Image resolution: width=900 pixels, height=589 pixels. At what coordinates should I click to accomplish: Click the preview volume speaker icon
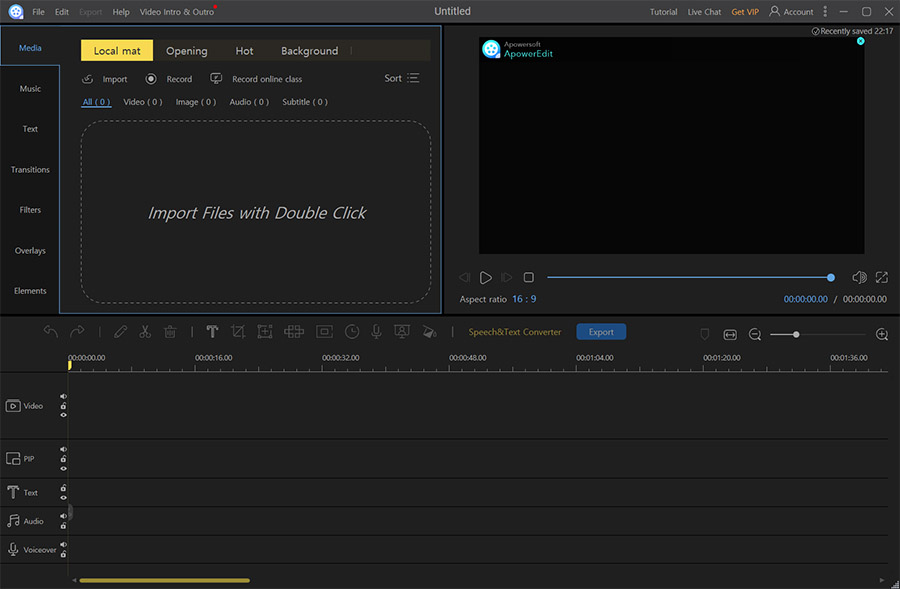[859, 277]
